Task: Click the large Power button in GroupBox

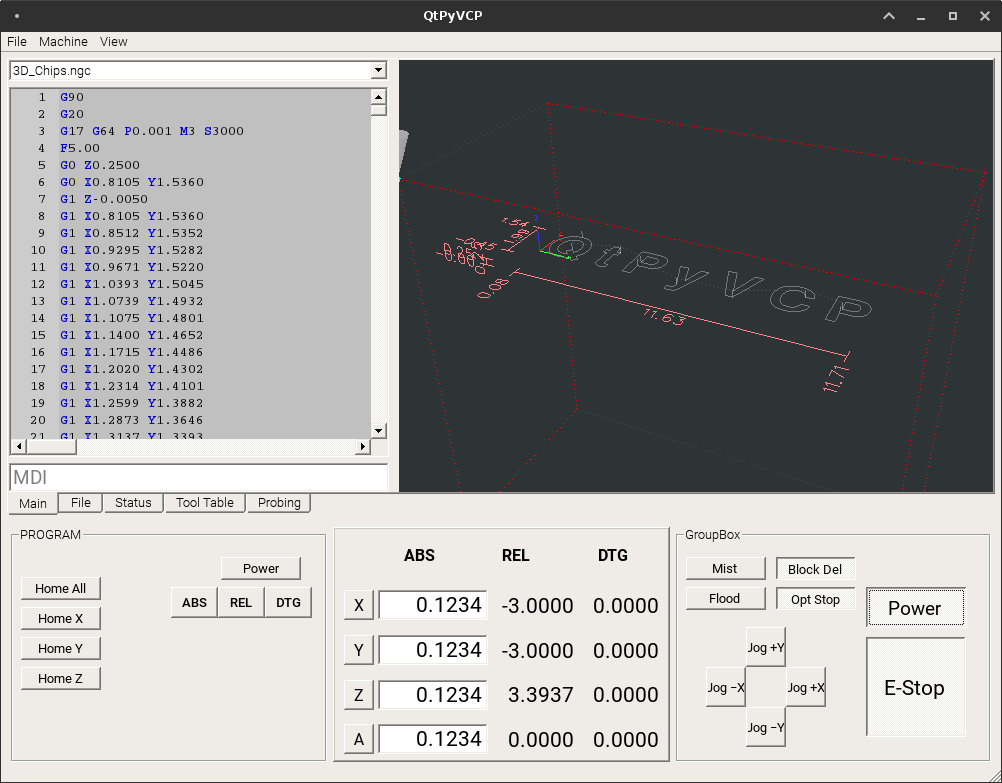Action: [916, 608]
